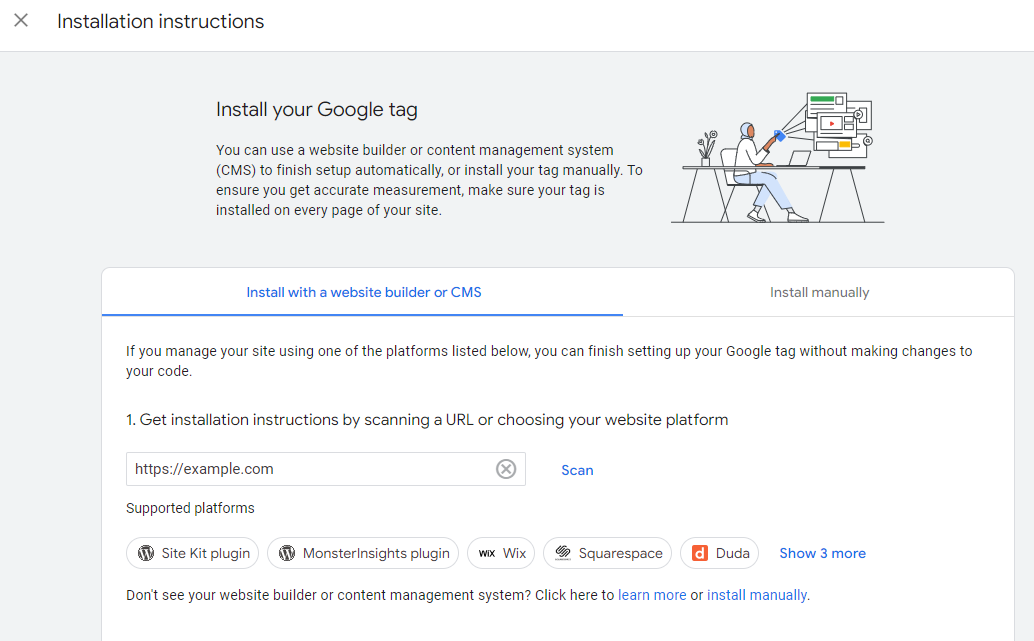Click the Install your Google tag heading
Screen dimensions: 1034x641
tap(317, 109)
